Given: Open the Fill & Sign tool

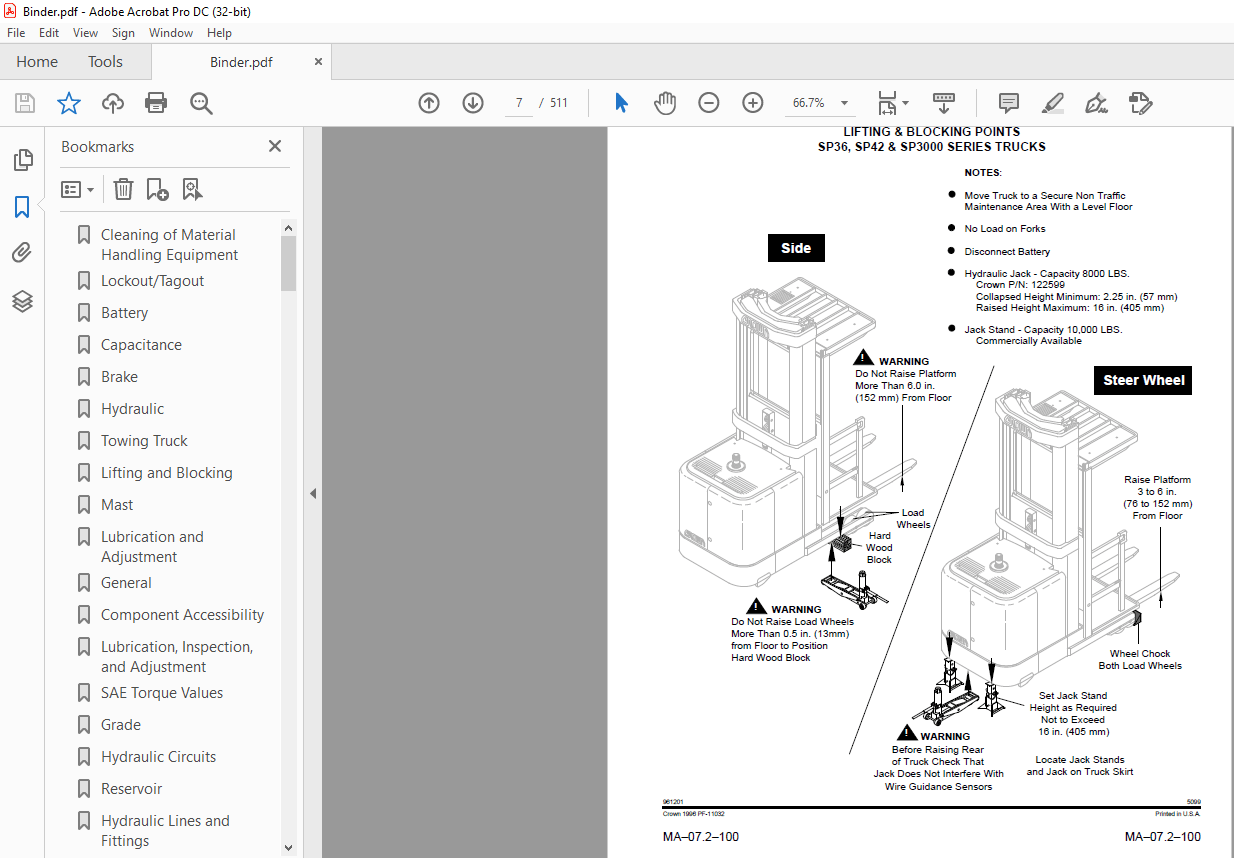Looking at the screenshot, I should point(1096,103).
